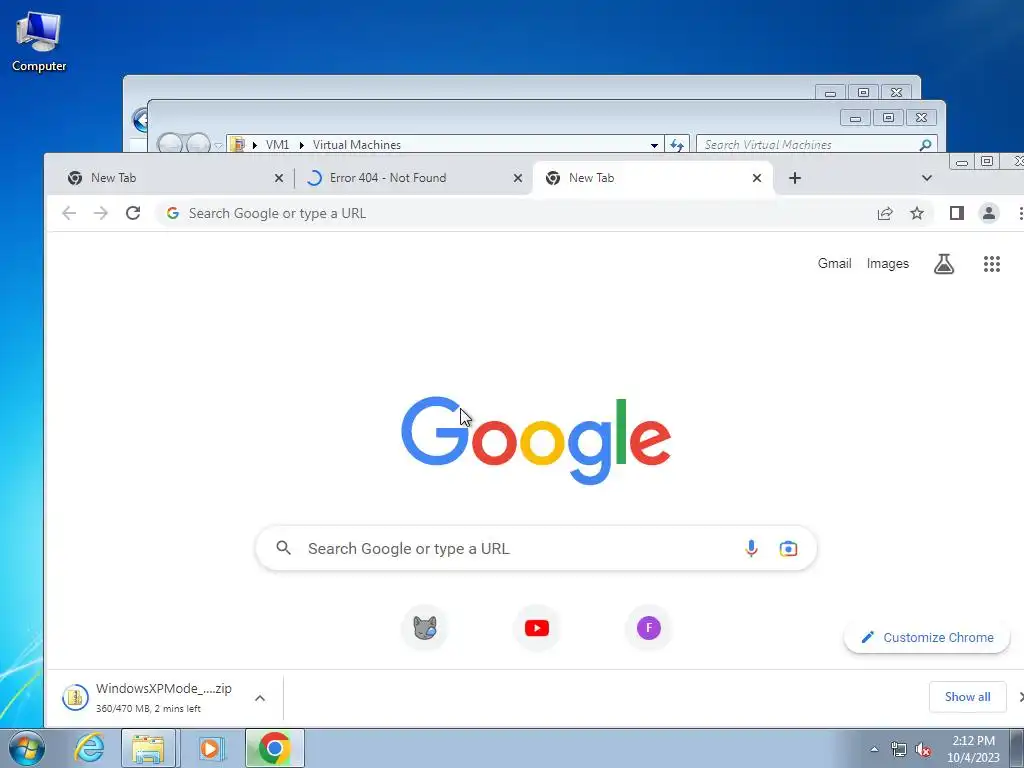Open the Windows Start menu
This screenshot has height=768, width=1024.
27,748
